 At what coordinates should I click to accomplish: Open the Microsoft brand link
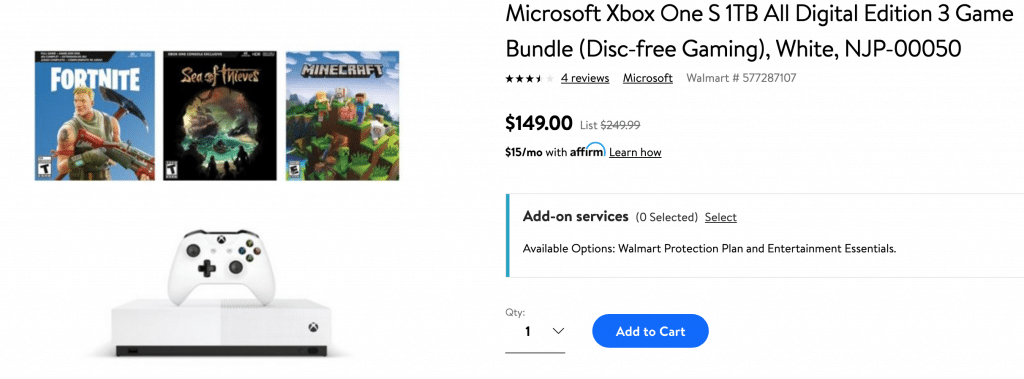(648, 78)
